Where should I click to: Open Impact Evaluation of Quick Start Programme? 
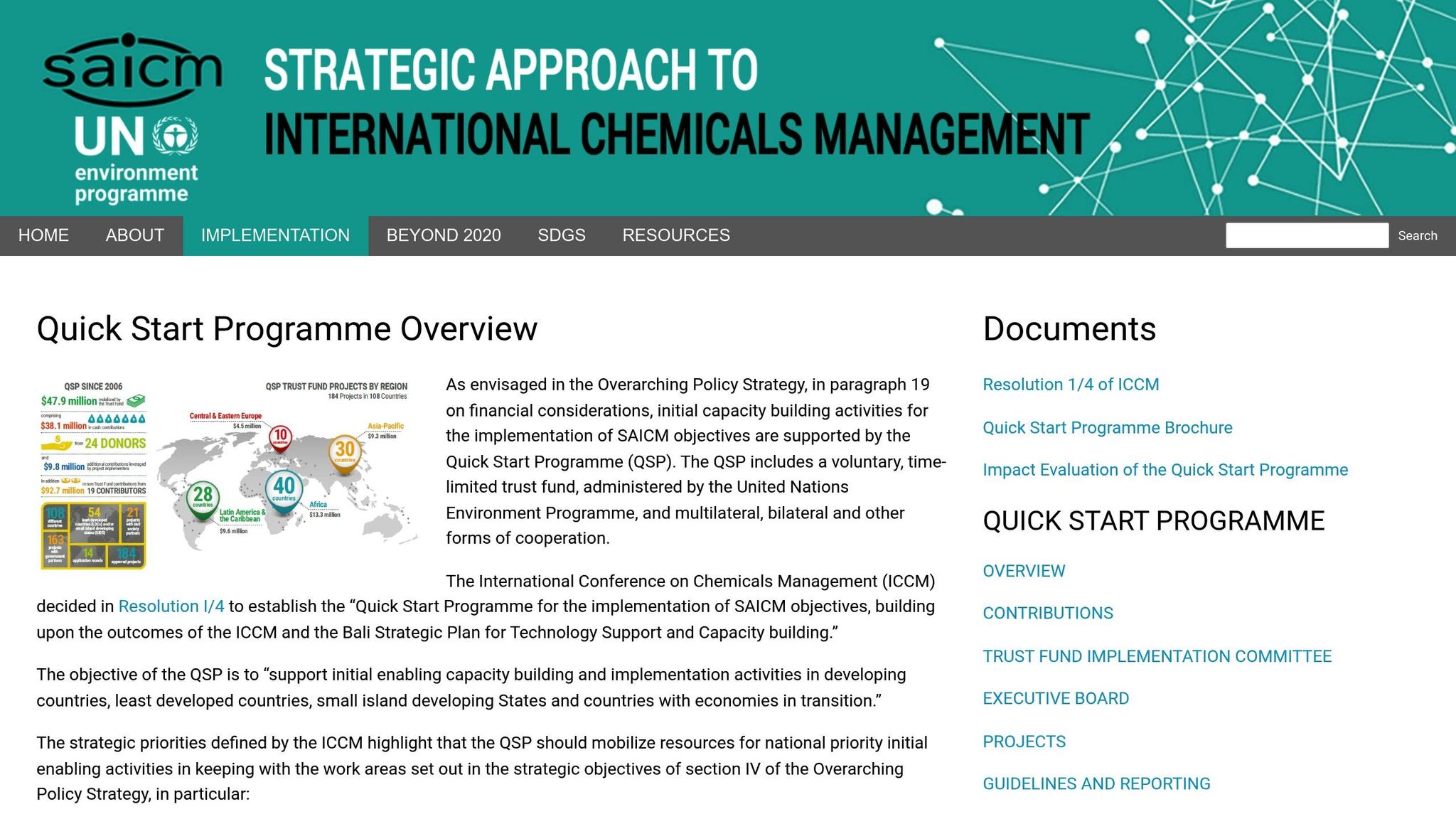[x=1165, y=470]
